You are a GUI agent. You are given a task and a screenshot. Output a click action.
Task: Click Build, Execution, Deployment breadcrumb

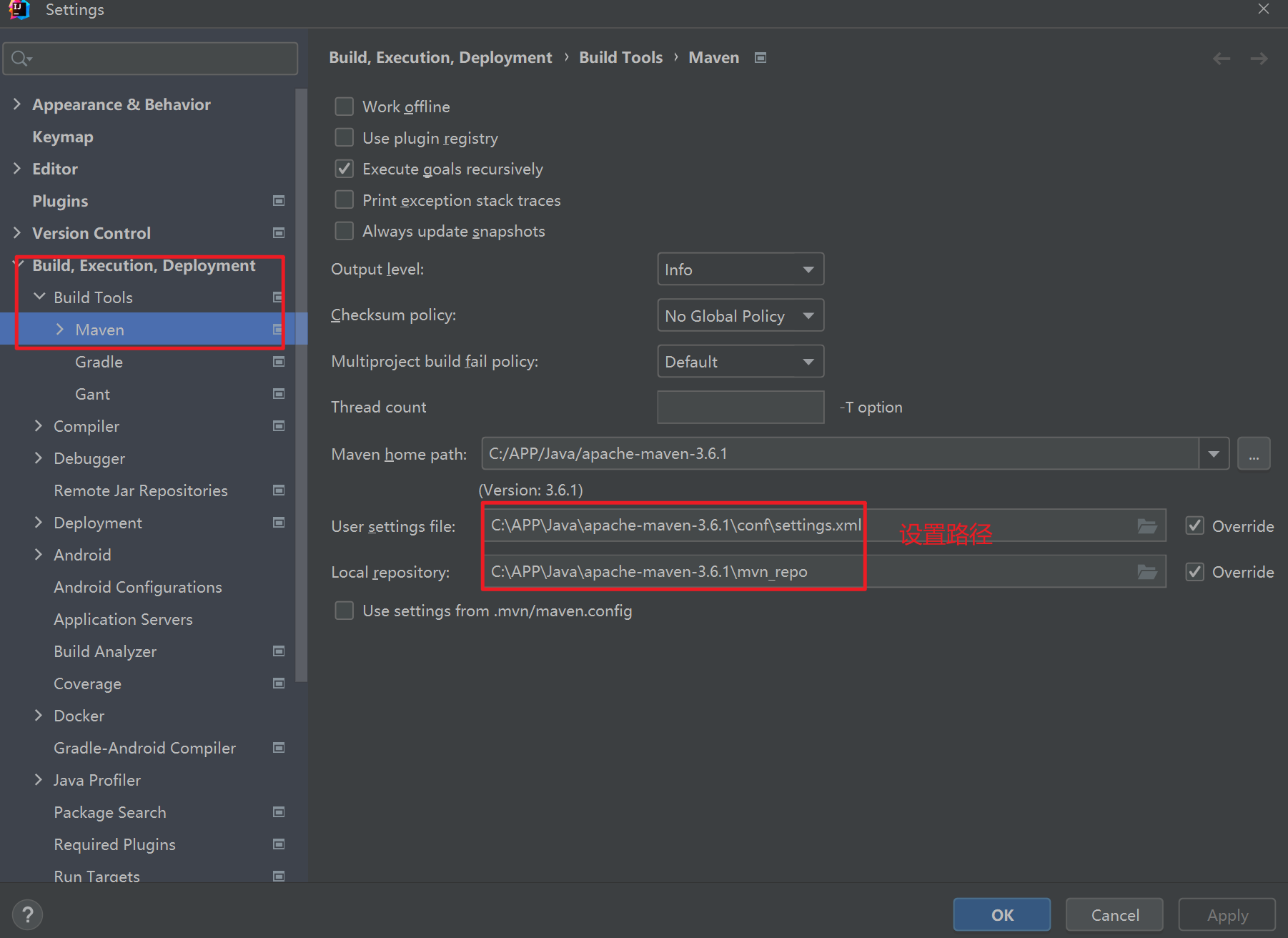(440, 57)
